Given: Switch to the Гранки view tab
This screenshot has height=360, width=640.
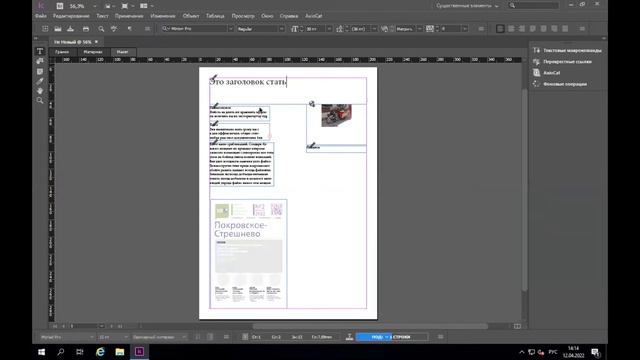Looking at the screenshot, I should click(x=62, y=52).
